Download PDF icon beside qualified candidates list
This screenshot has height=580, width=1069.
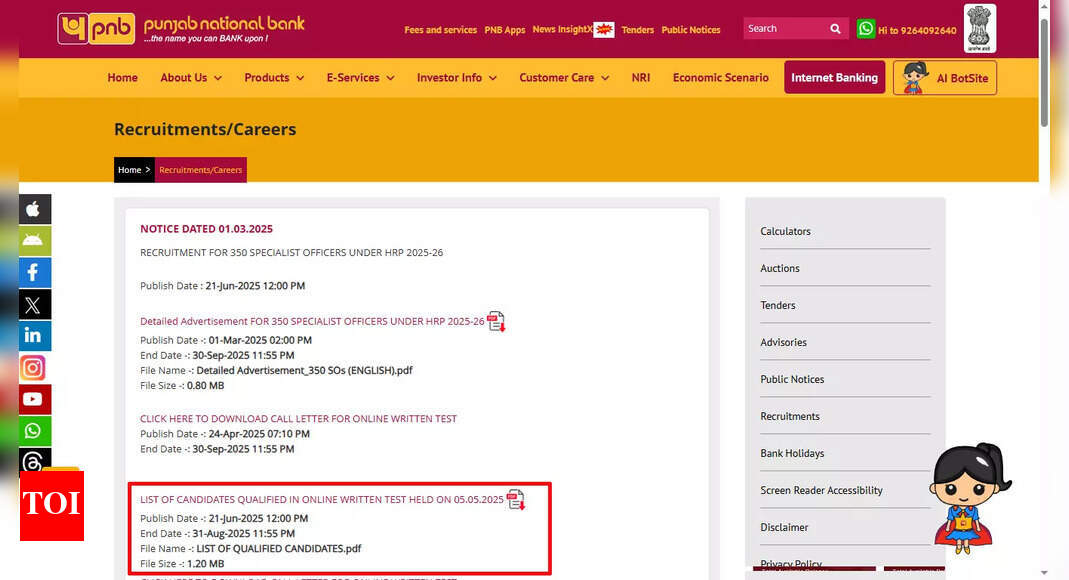(x=516, y=499)
